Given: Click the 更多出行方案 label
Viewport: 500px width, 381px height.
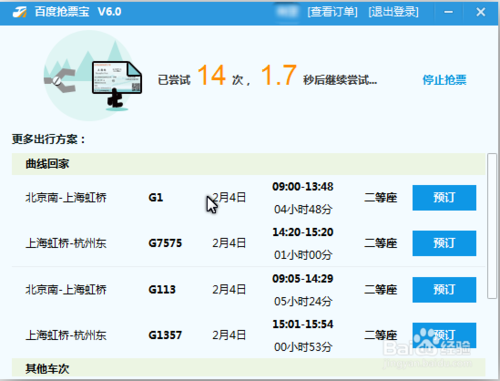Looking at the screenshot, I should coord(49,139).
